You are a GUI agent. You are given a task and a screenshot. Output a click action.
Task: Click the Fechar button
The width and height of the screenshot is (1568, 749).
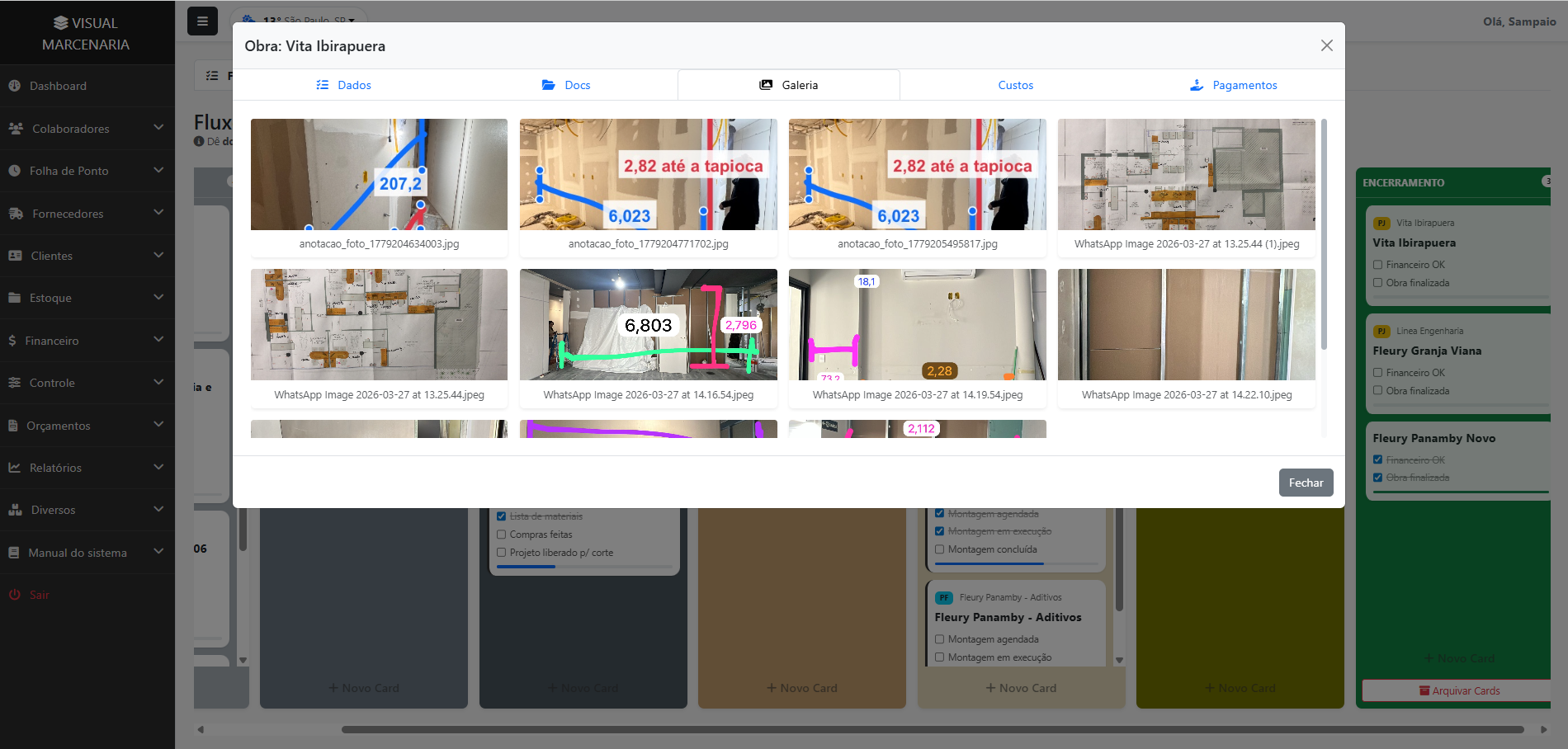tap(1306, 483)
